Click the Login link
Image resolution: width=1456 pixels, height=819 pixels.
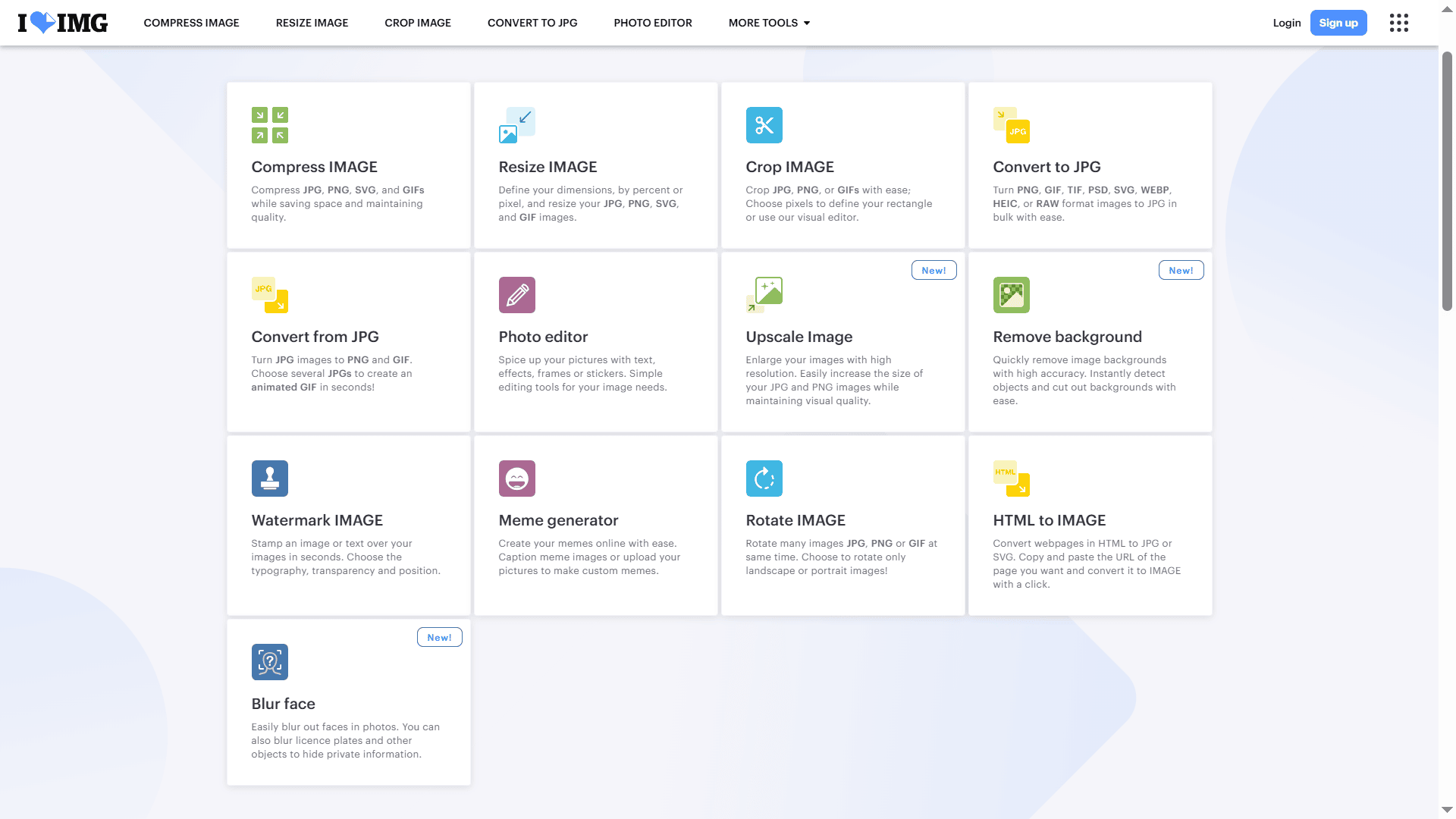pyautogui.click(x=1286, y=23)
